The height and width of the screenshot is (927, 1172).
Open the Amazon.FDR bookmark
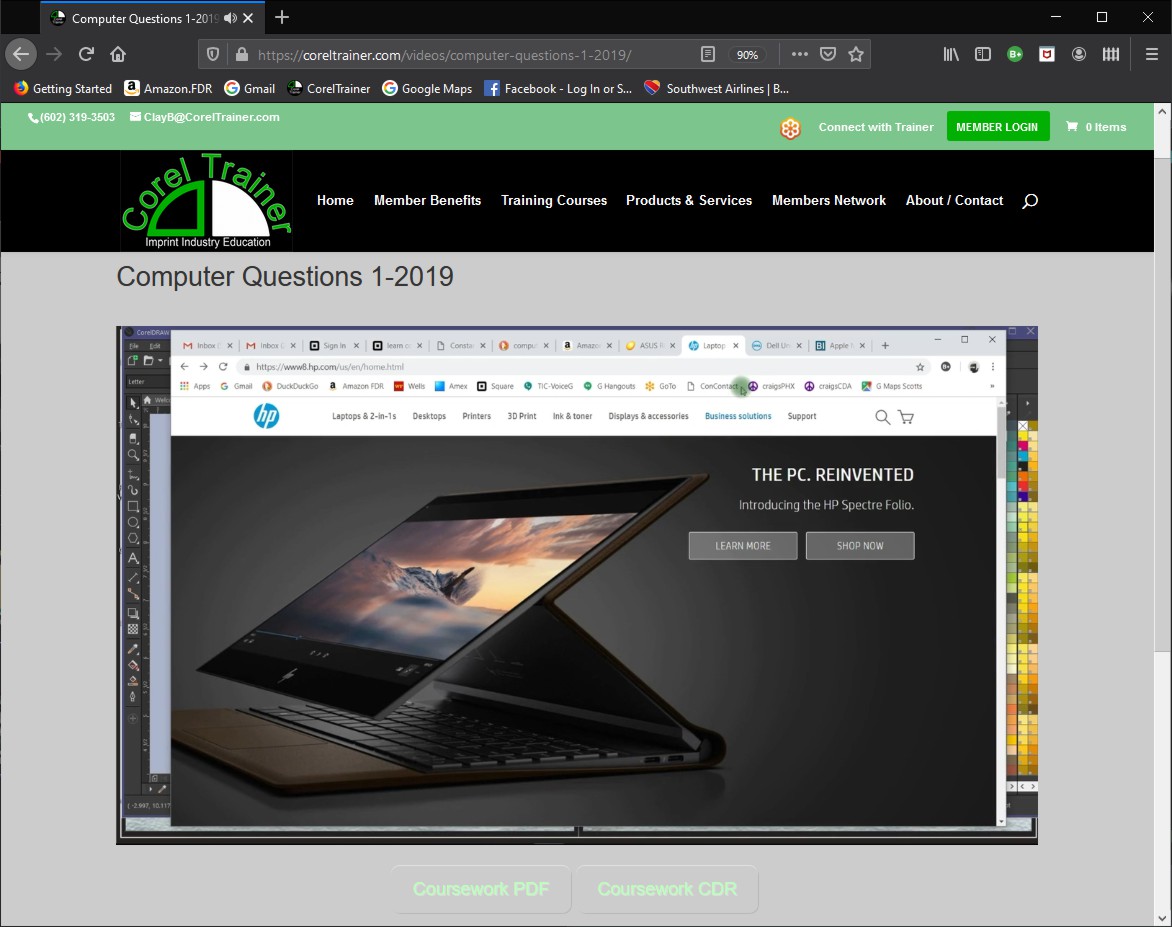[168, 88]
